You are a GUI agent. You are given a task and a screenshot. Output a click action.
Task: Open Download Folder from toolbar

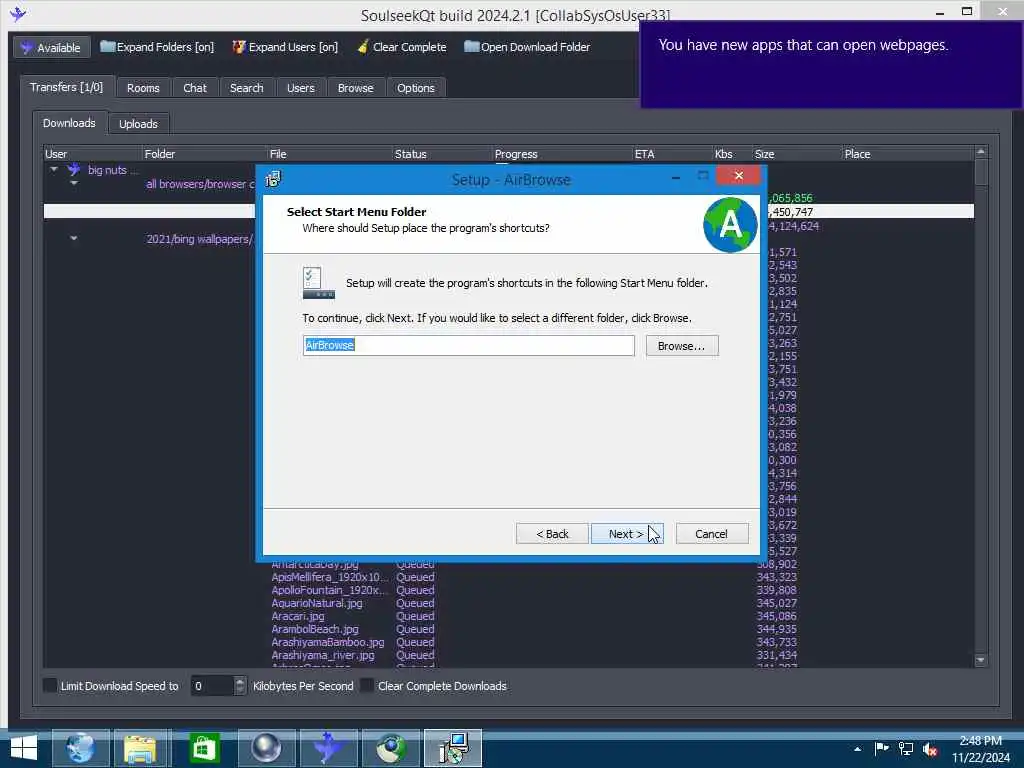tap(527, 47)
